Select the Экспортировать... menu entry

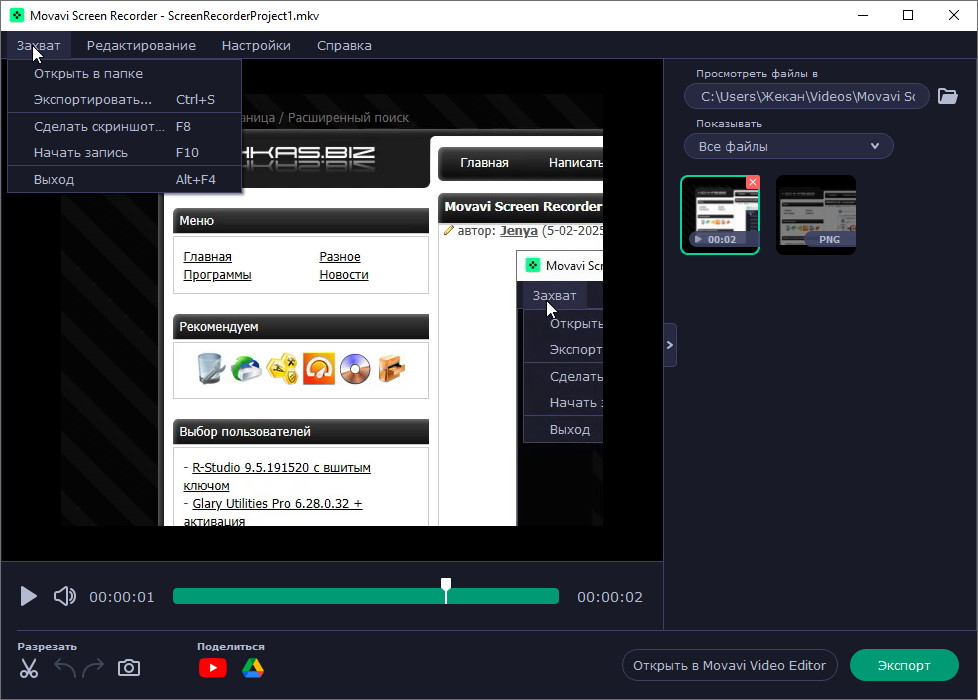(124, 100)
